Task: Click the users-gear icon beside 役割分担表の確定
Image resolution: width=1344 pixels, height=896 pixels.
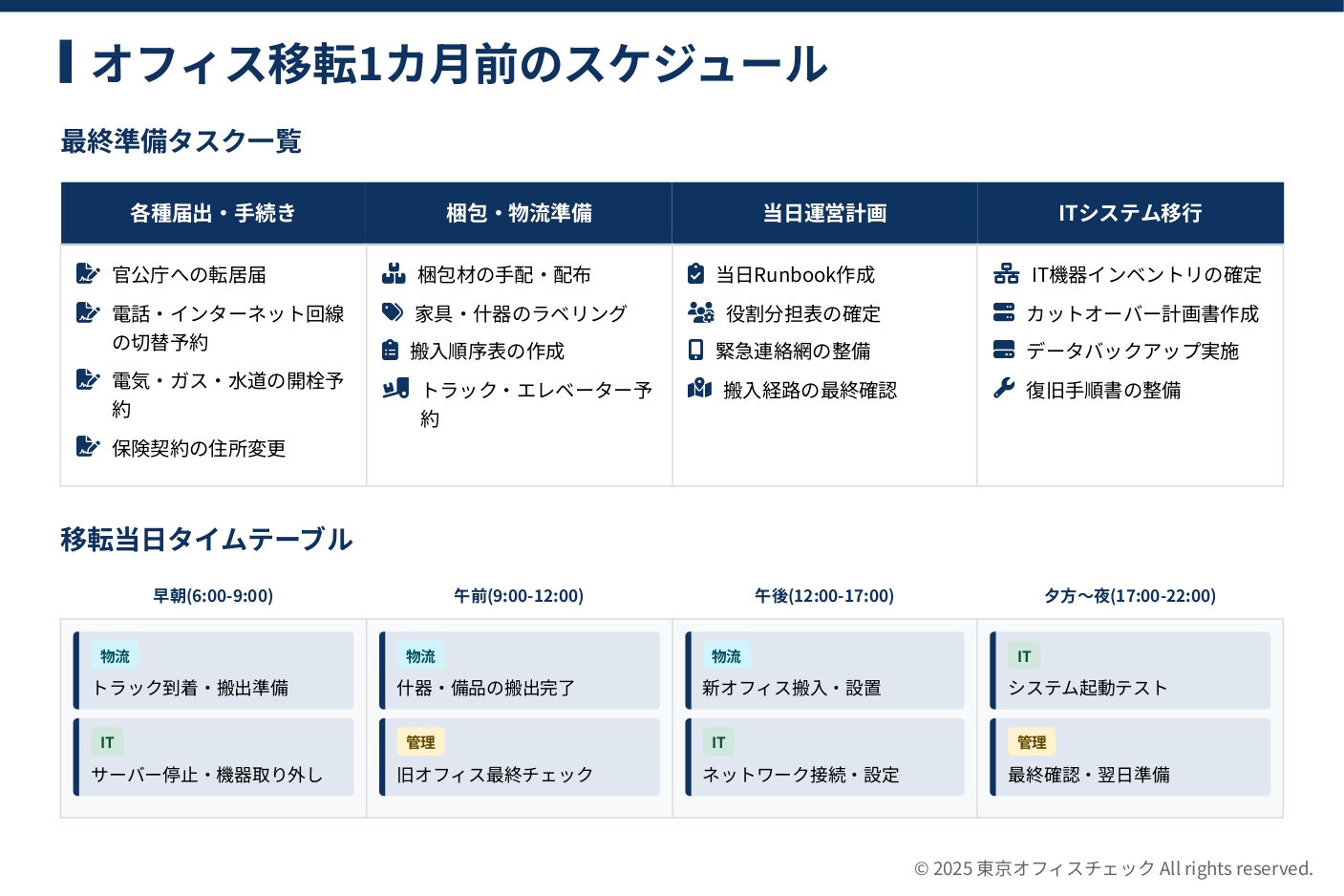Action: click(700, 312)
